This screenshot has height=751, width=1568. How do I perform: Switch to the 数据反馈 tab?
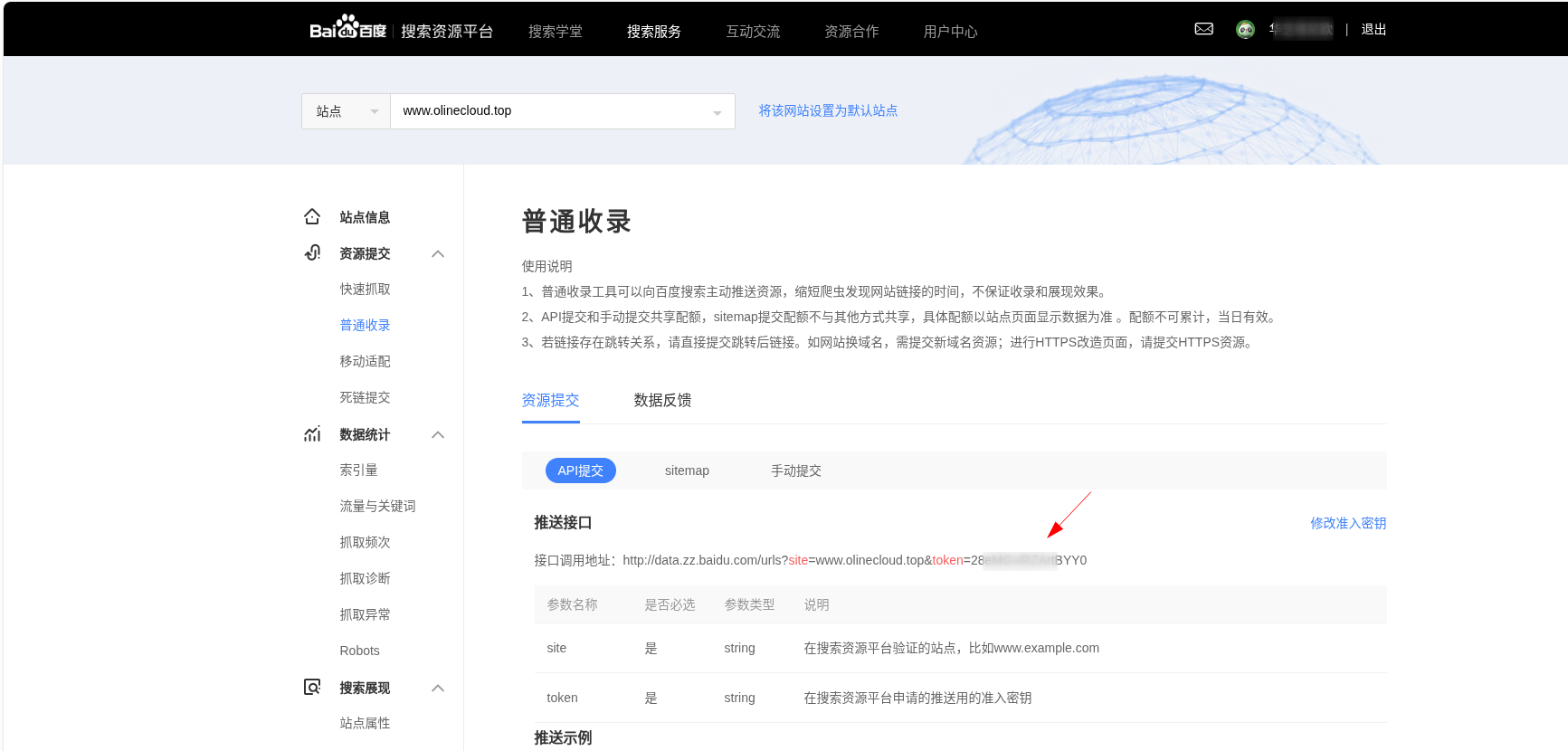[662, 400]
